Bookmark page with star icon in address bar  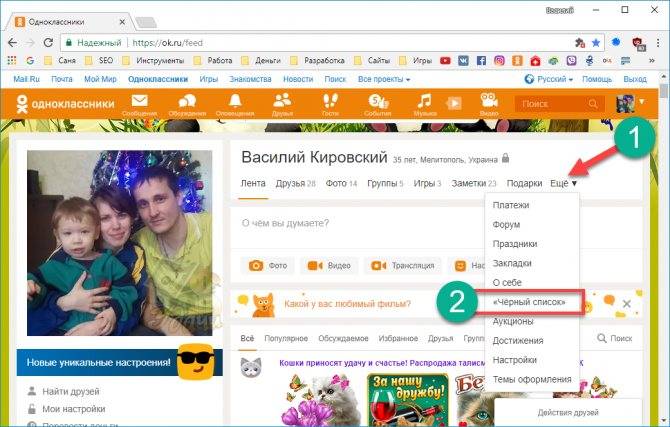[x=597, y=44]
